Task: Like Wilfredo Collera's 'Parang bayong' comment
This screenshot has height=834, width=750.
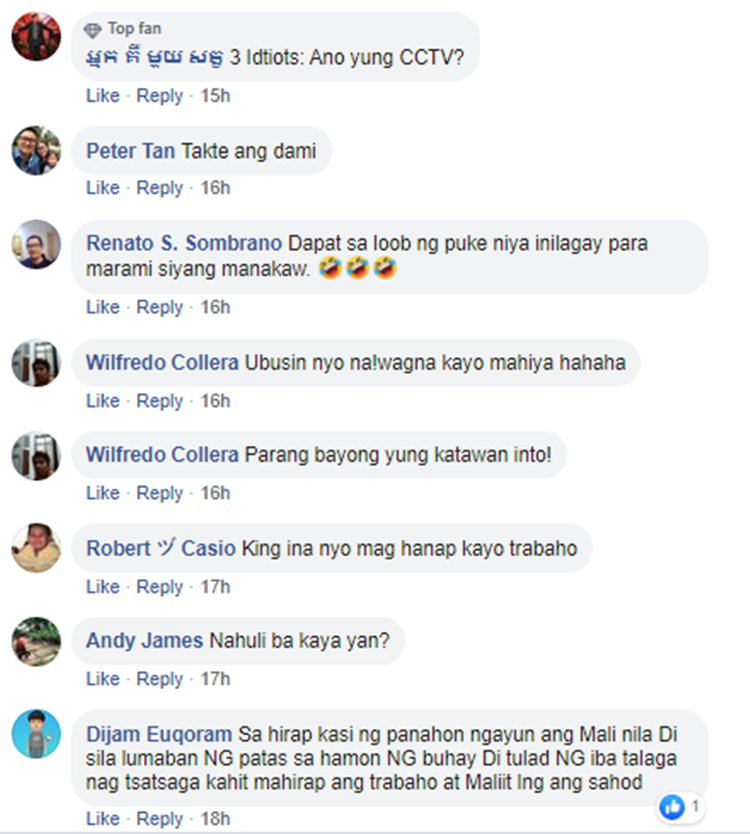Action: (103, 493)
